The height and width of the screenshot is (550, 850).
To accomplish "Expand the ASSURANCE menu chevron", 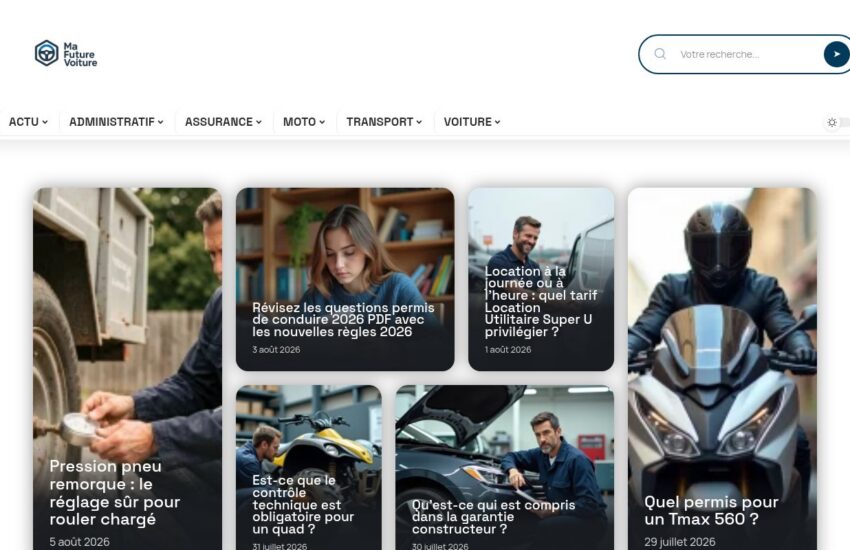I will pyautogui.click(x=259, y=122).
